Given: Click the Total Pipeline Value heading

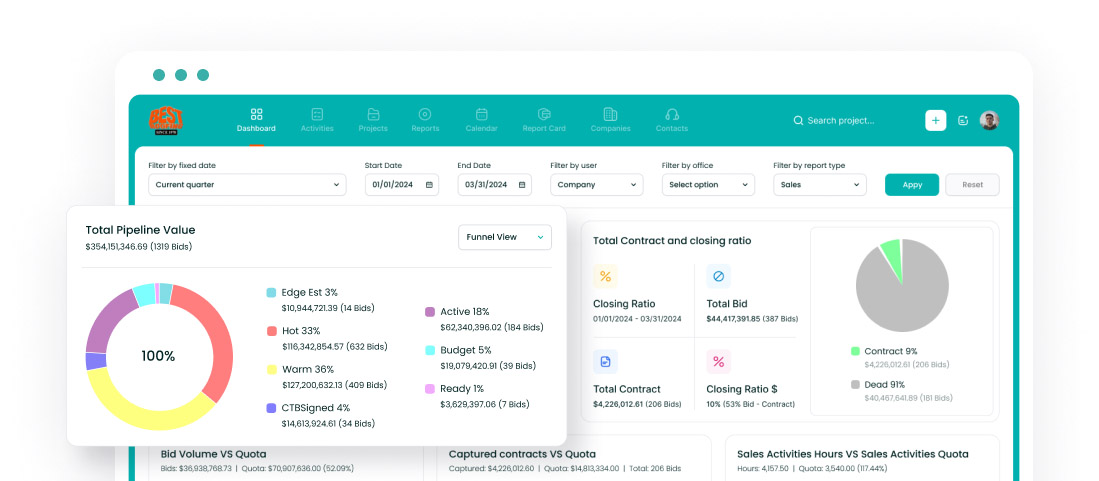Looking at the screenshot, I should point(140,230).
